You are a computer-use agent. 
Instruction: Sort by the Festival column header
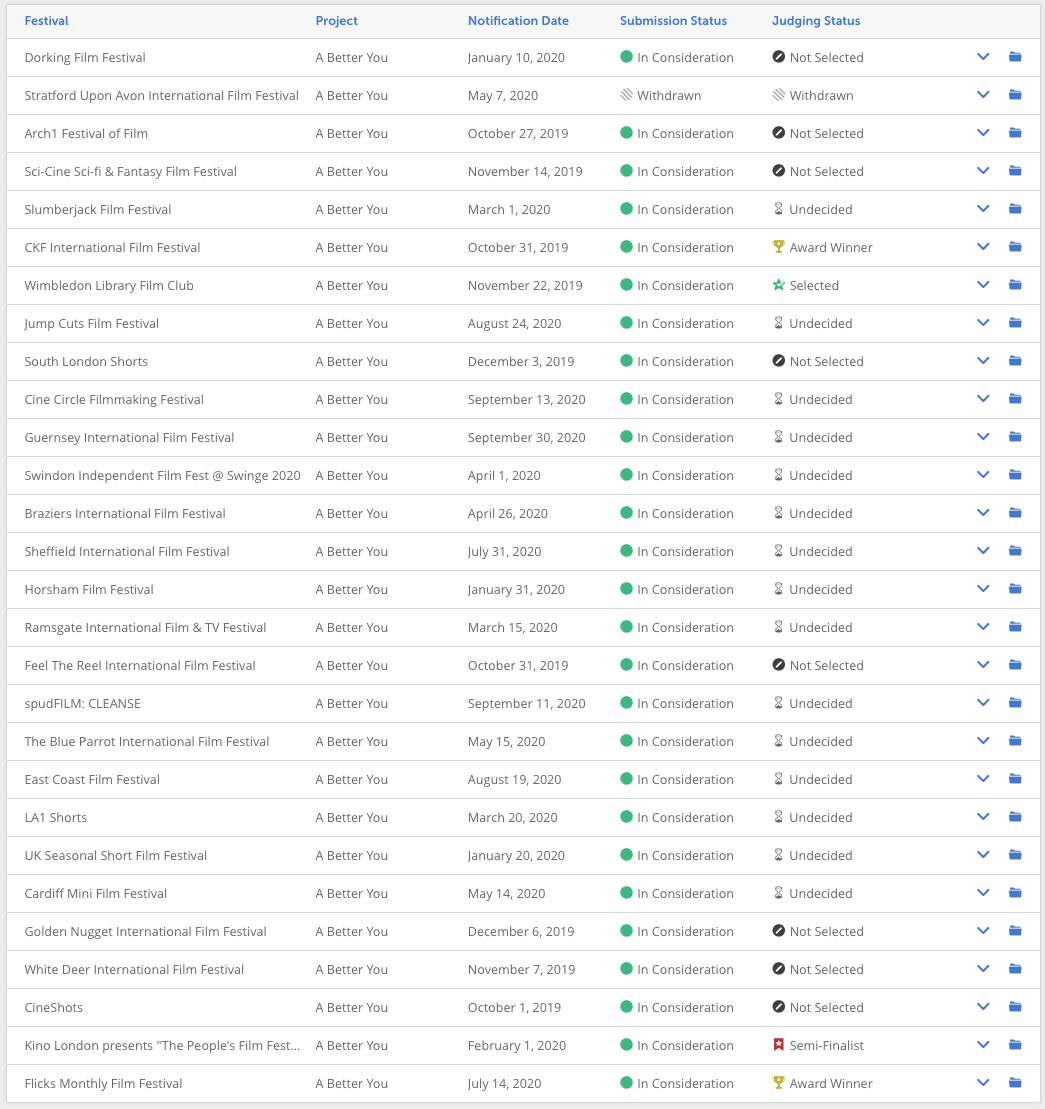47,21
